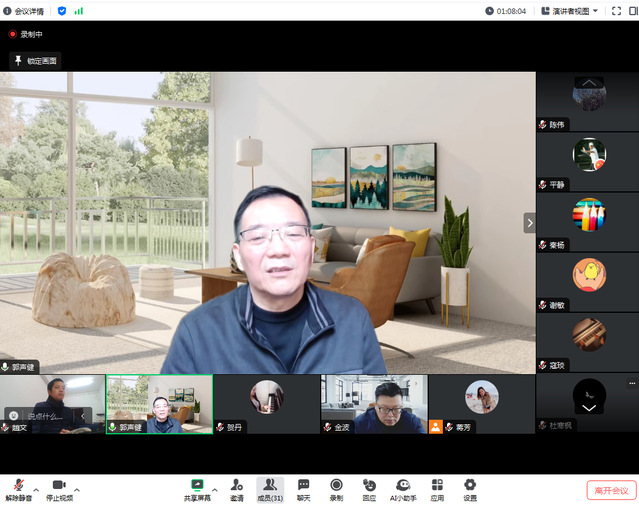Open the chat (聊天) panel
Viewport: 639px width, 506px height.
coord(303,488)
